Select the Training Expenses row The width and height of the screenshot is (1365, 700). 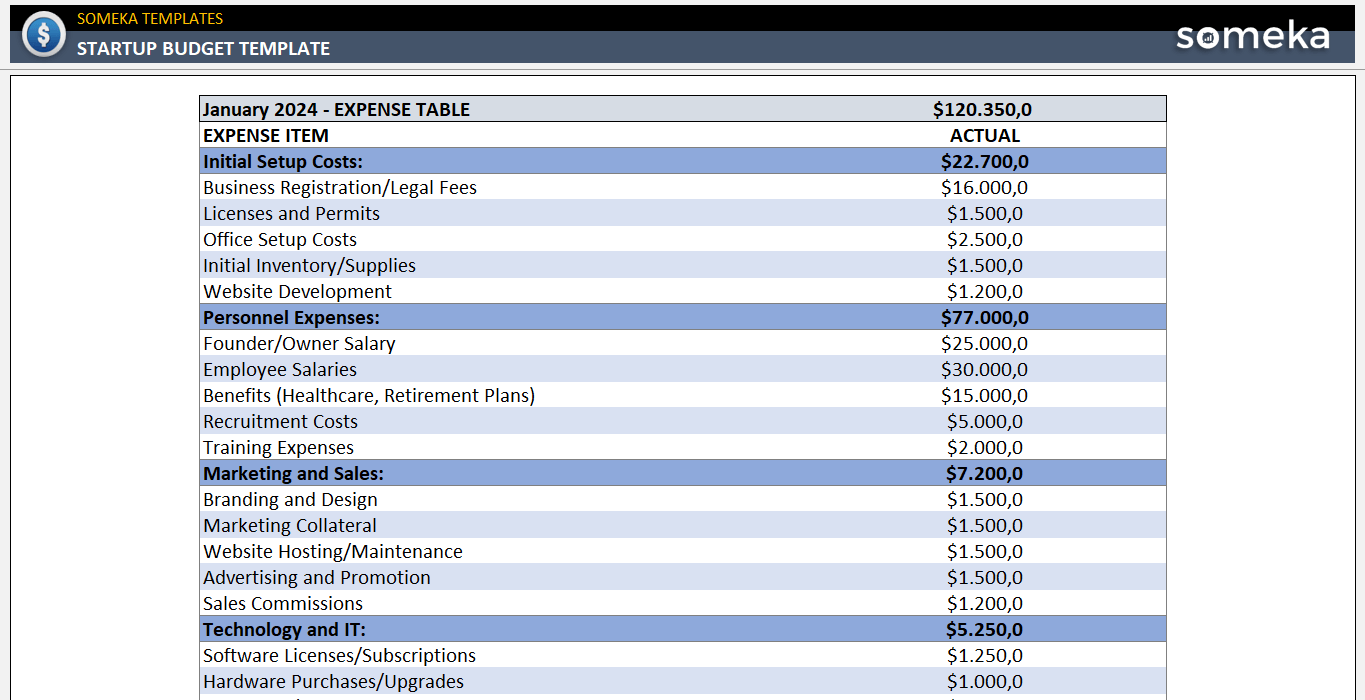click(x=683, y=447)
